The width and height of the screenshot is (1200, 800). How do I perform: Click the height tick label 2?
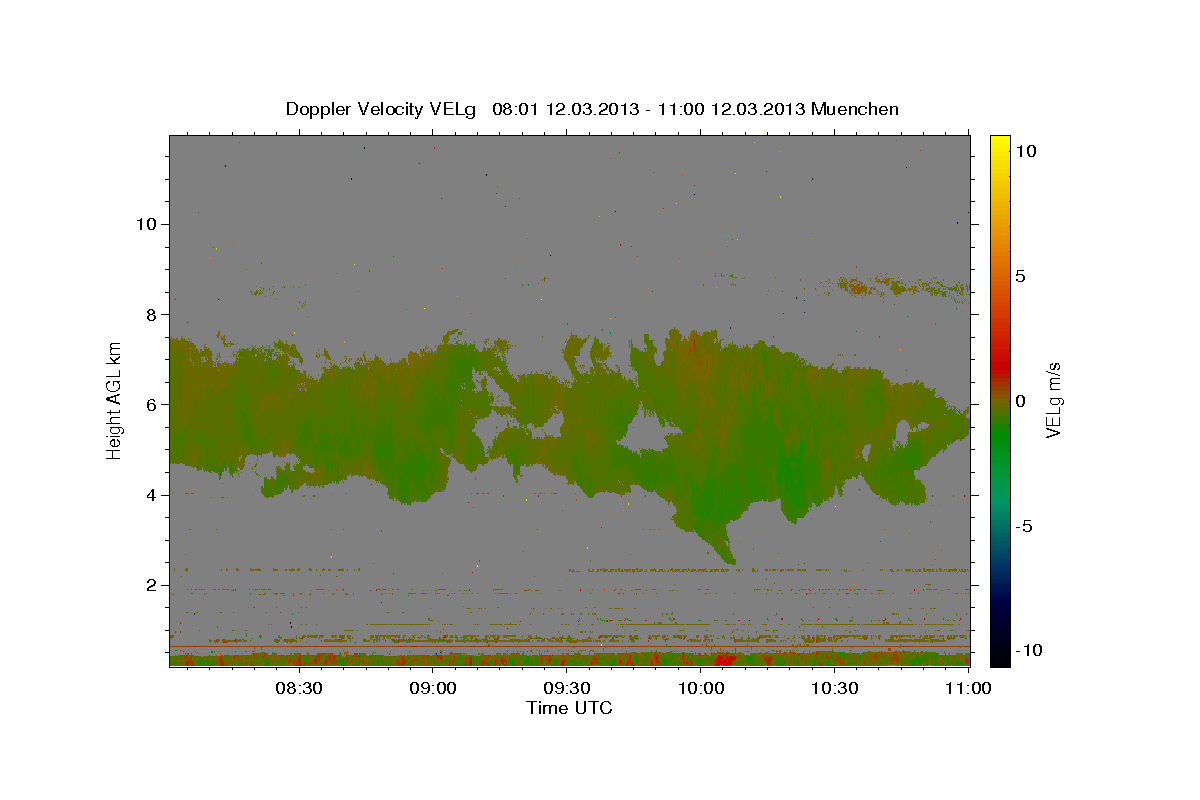pos(151,585)
